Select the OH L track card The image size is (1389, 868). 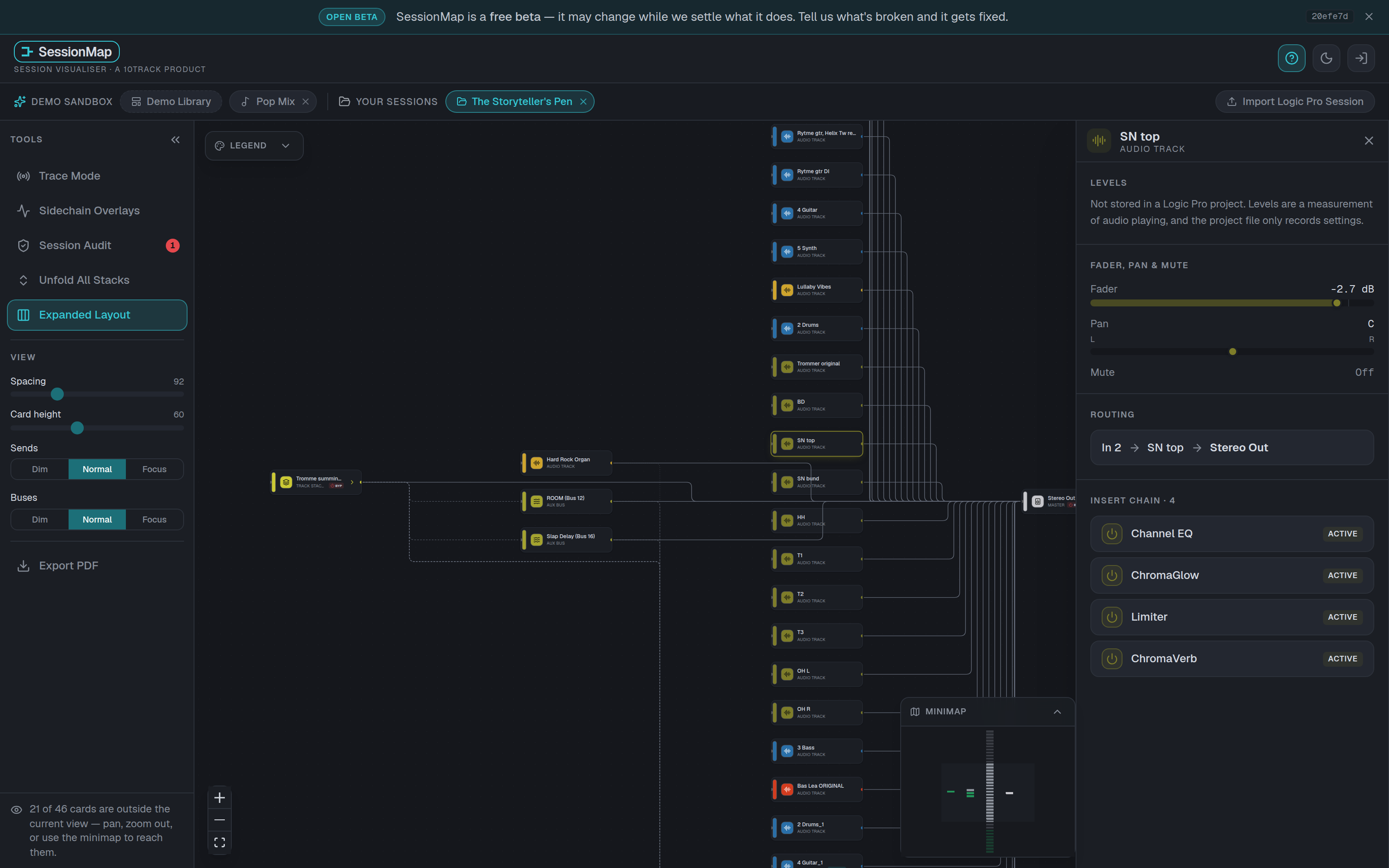pyautogui.click(x=816, y=674)
